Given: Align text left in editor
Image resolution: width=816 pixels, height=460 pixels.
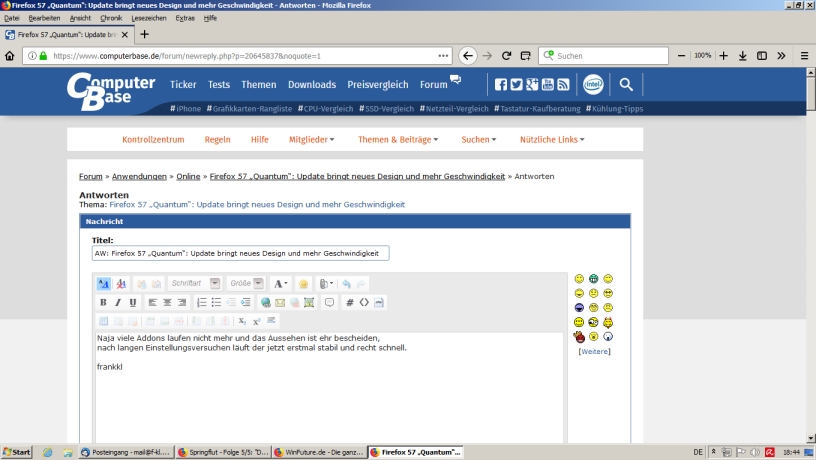Looking at the screenshot, I should pos(152,302).
